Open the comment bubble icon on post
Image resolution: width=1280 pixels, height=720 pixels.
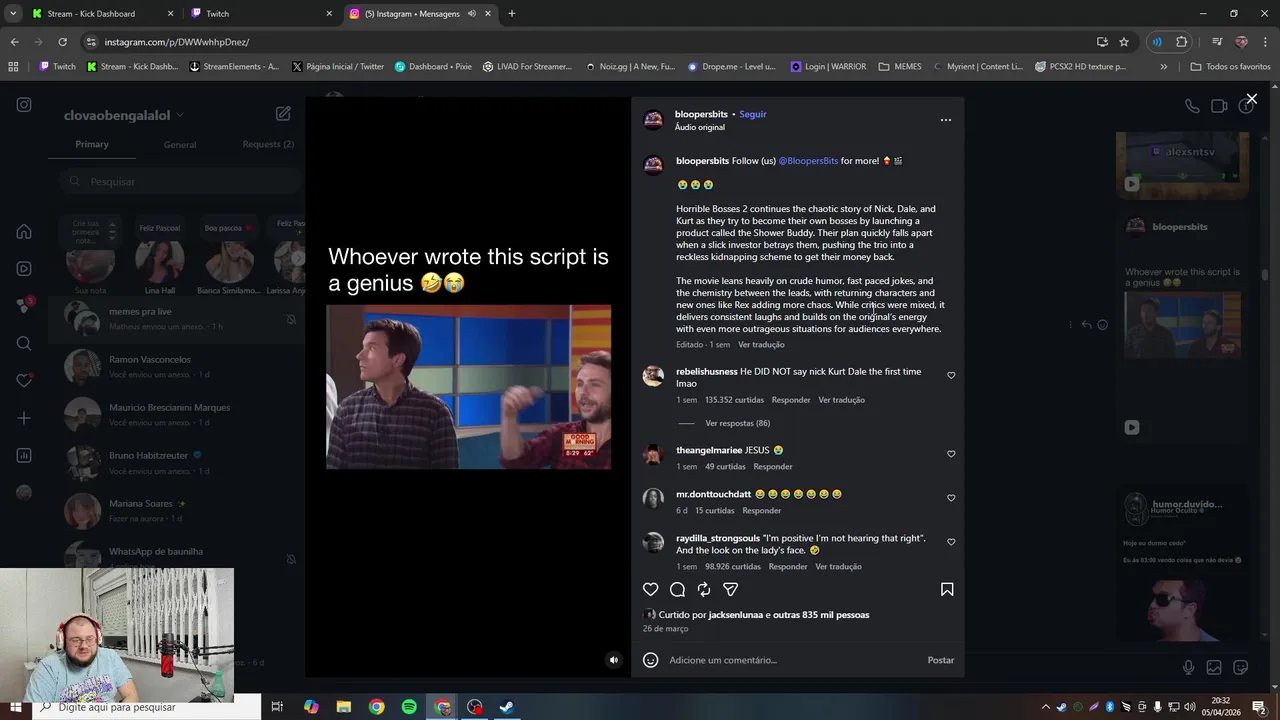pyautogui.click(x=677, y=589)
